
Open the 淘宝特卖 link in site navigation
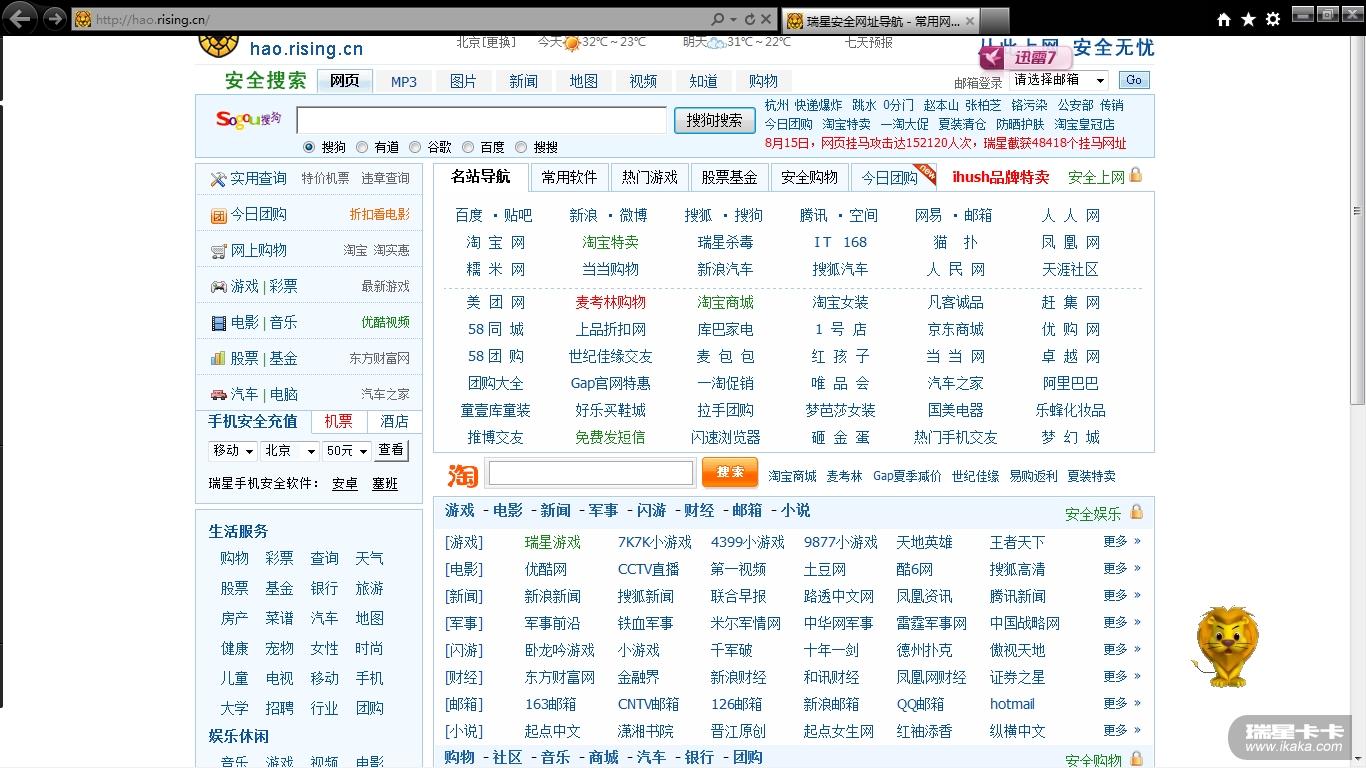pyautogui.click(x=610, y=242)
